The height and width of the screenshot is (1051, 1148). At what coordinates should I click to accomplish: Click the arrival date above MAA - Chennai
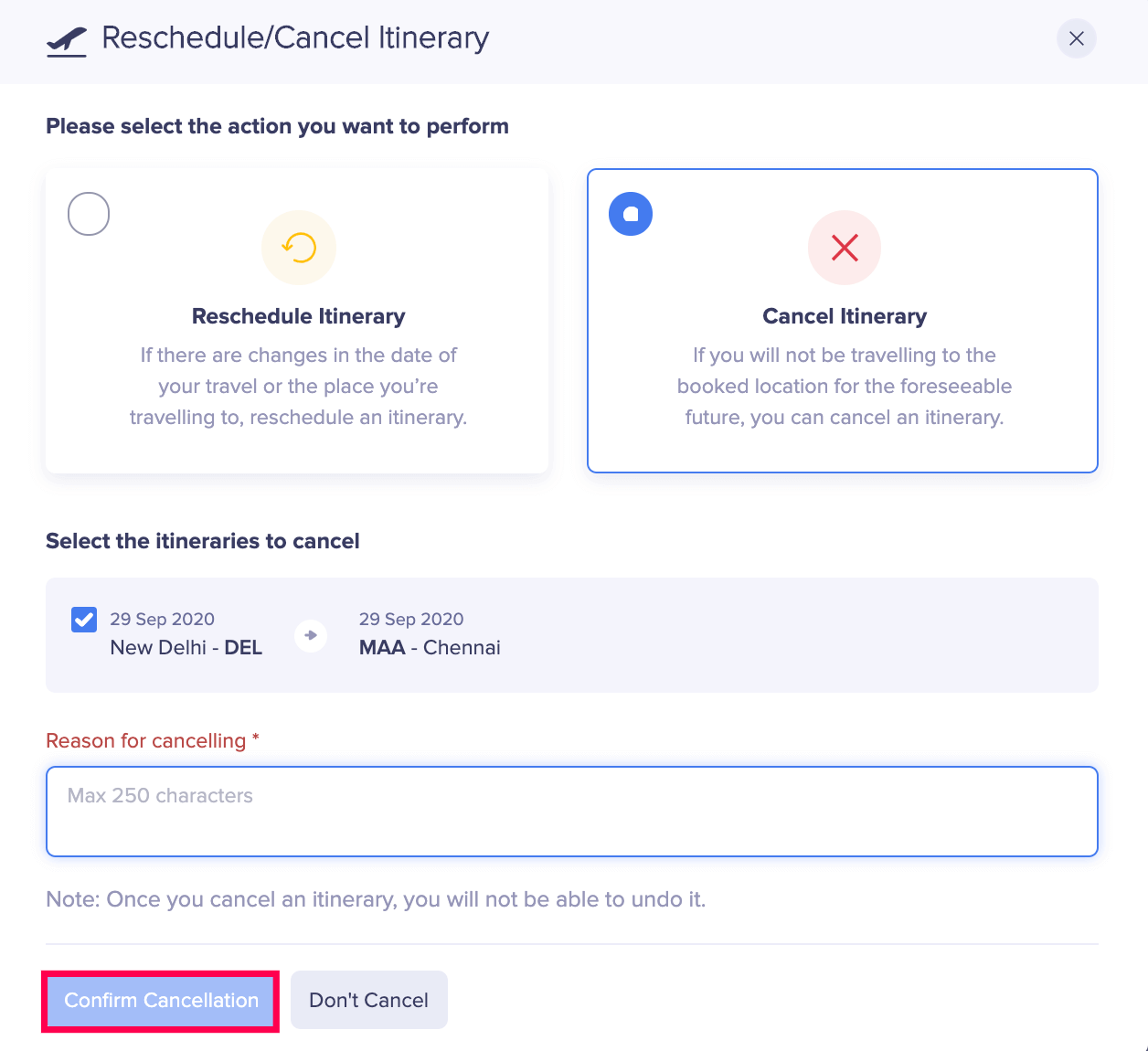[411, 619]
